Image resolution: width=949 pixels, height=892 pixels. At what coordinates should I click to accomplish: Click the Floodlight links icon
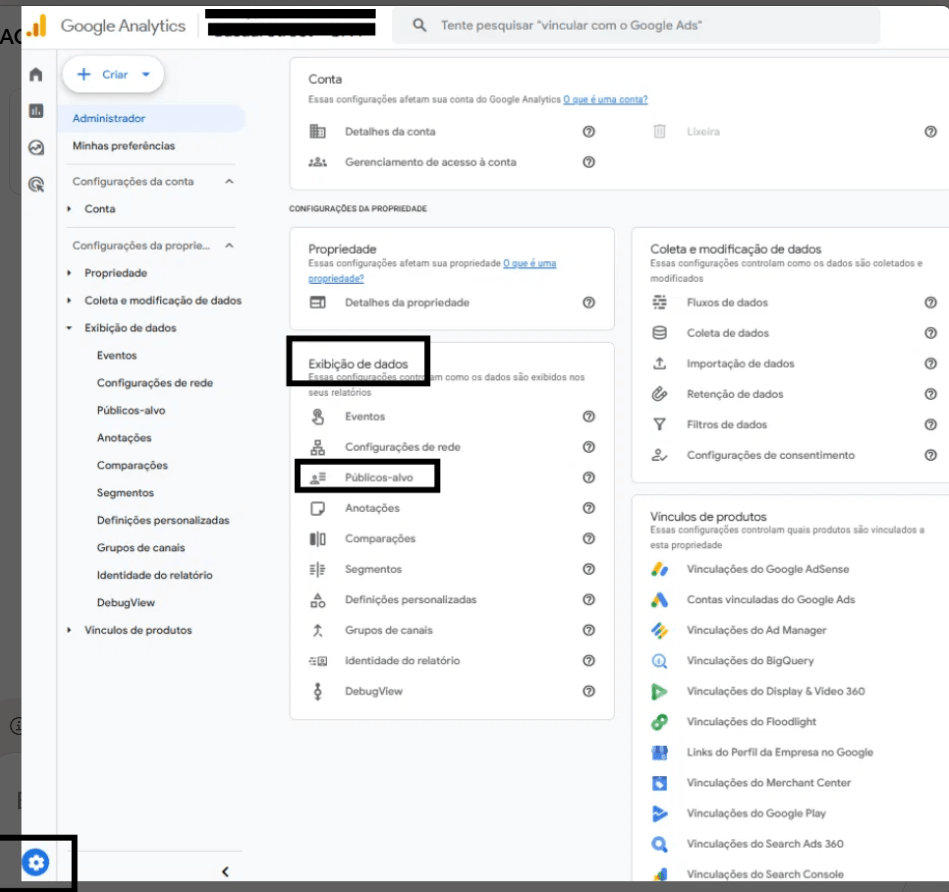pos(659,721)
